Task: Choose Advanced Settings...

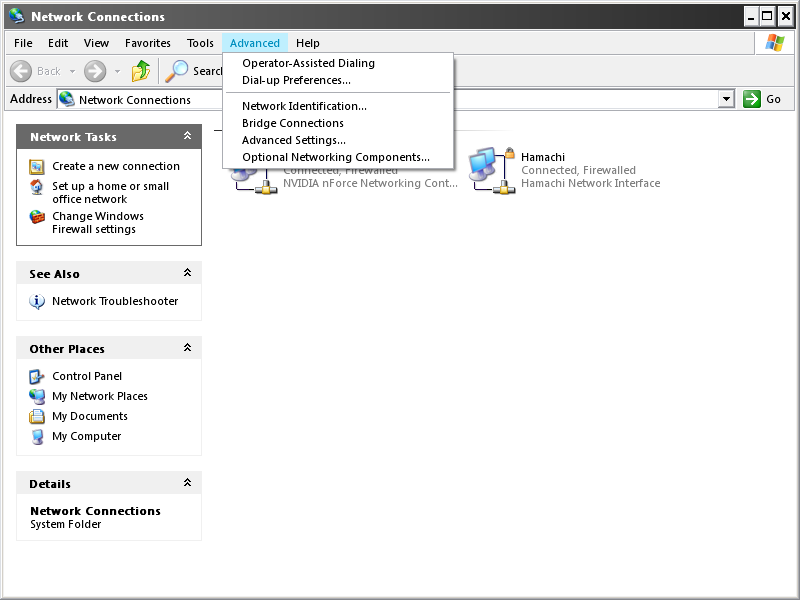Action: point(338,140)
